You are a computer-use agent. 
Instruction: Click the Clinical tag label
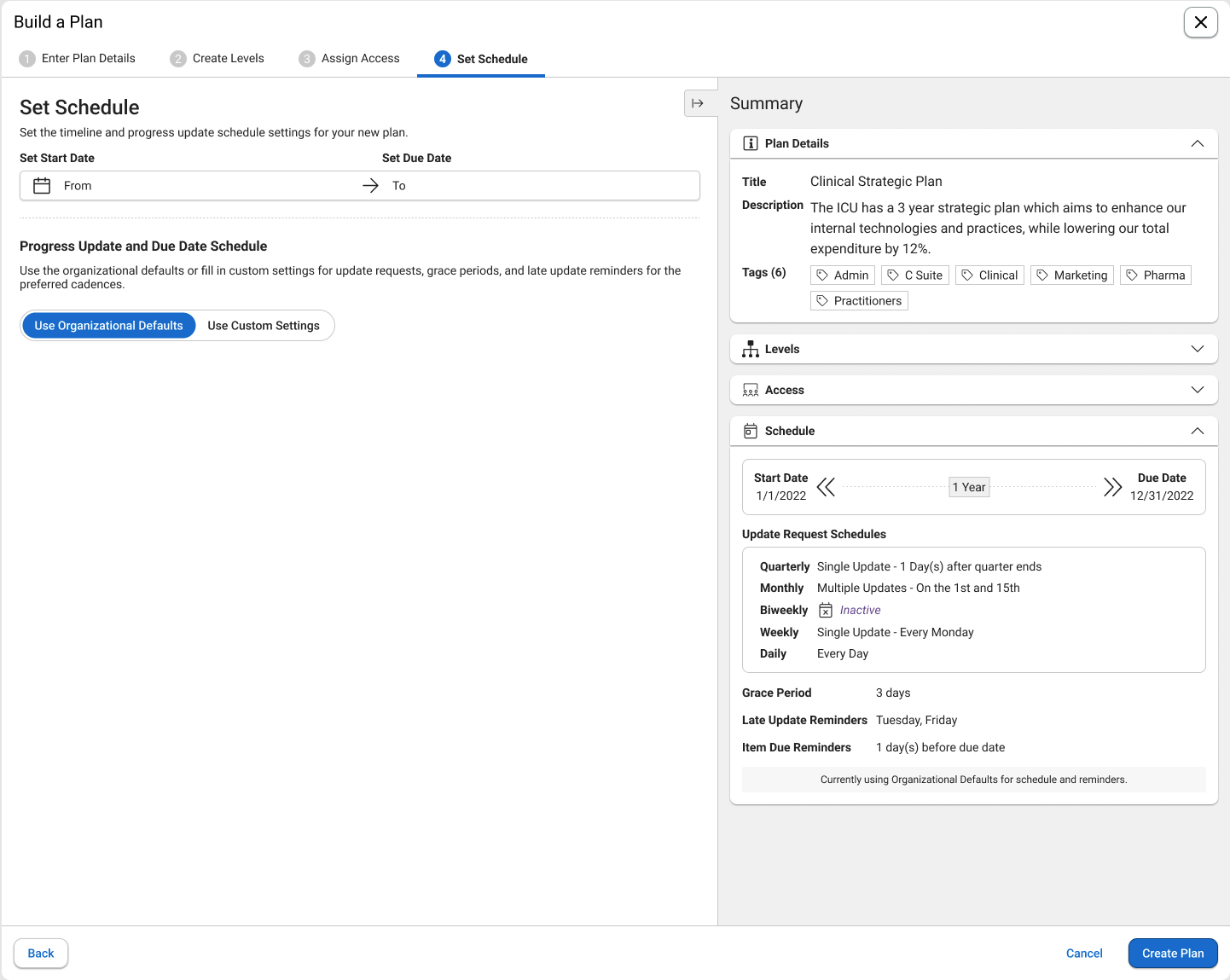998,275
